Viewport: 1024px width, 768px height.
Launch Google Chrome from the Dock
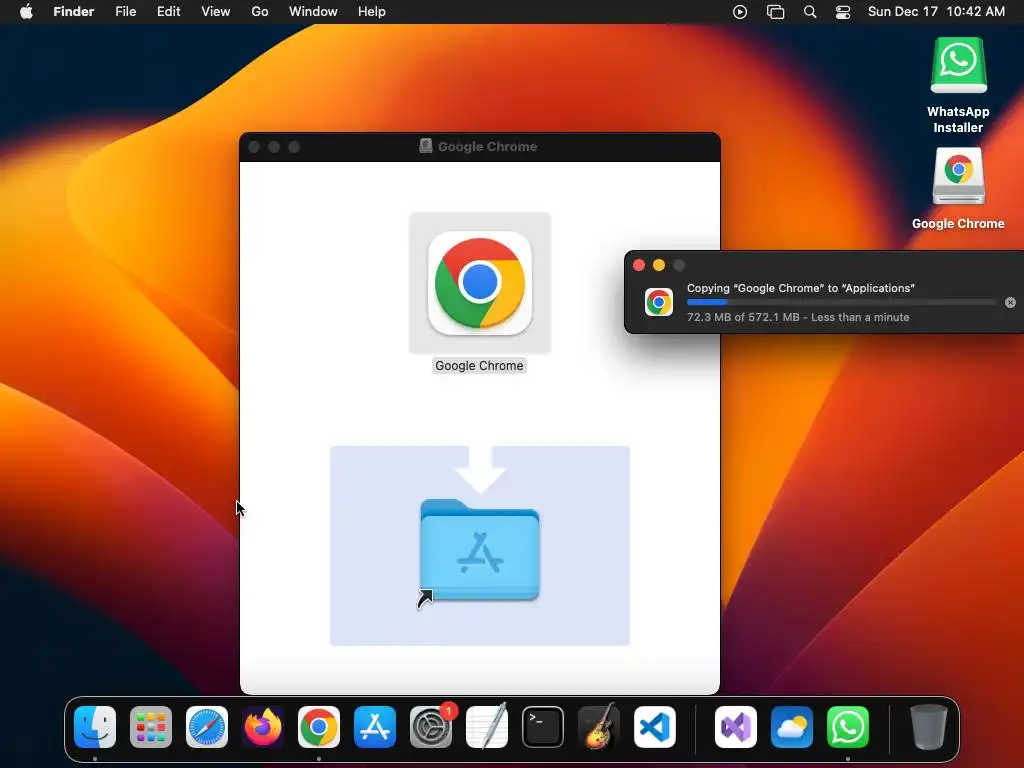[x=319, y=727]
